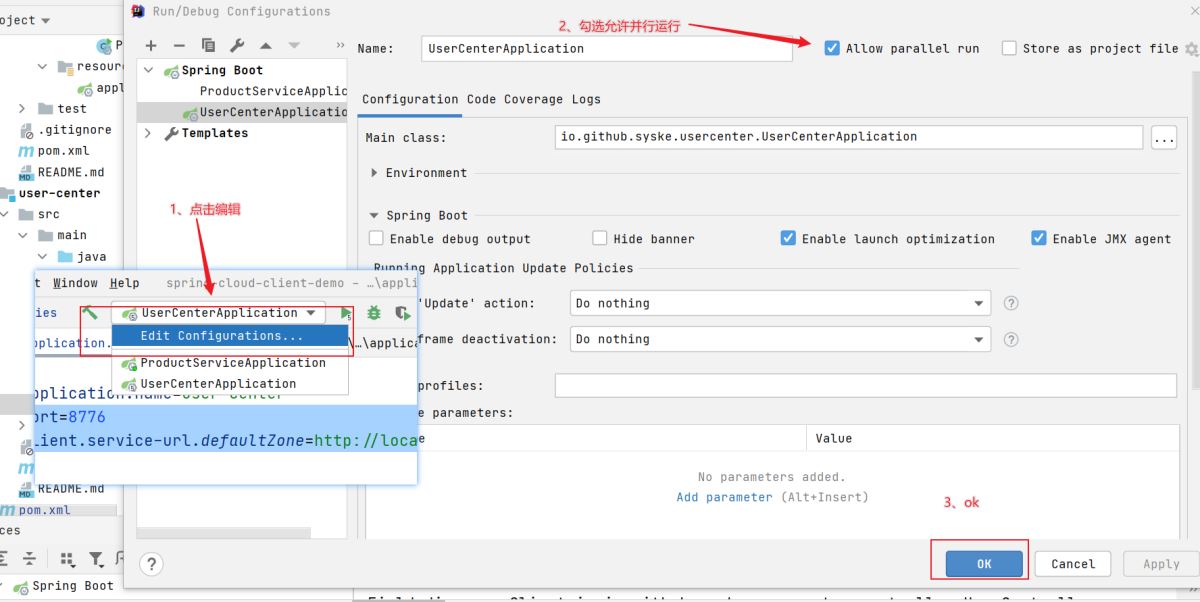Open the On 'Update' action dropdown
1200x602 pixels.
coord(779,303)
